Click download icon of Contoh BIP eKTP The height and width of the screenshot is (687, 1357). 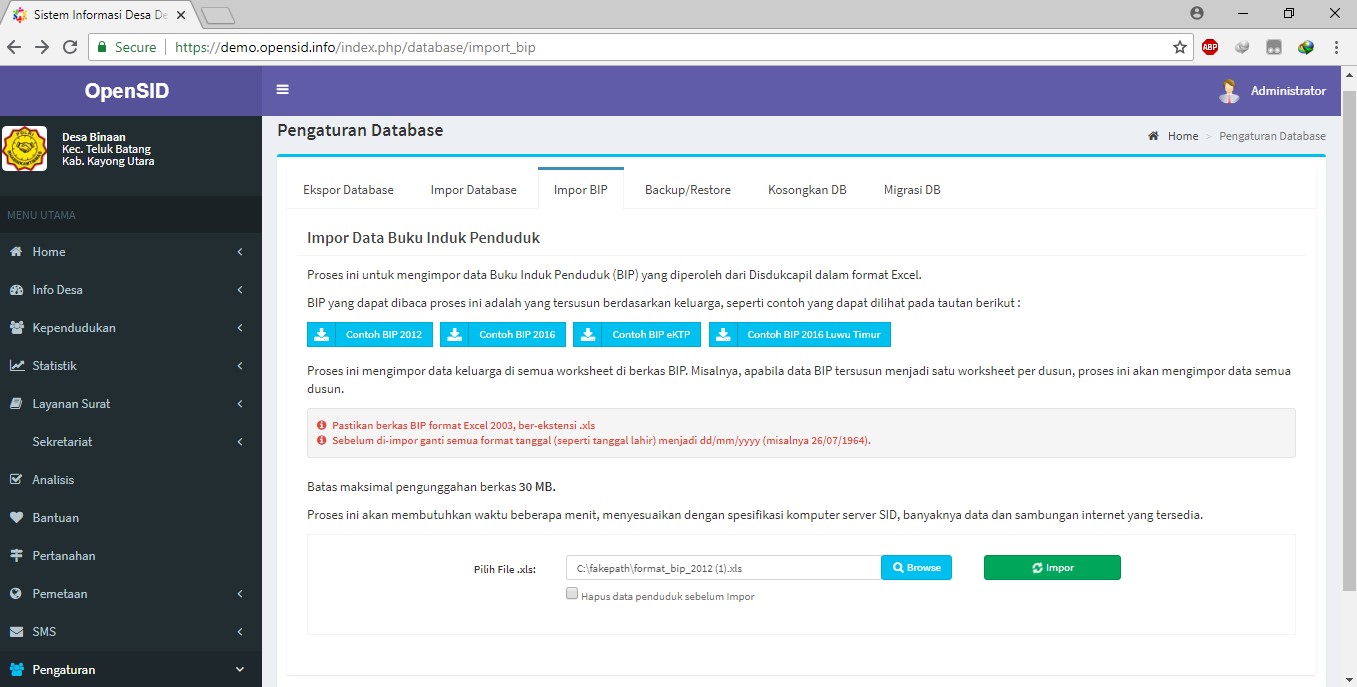587,335
